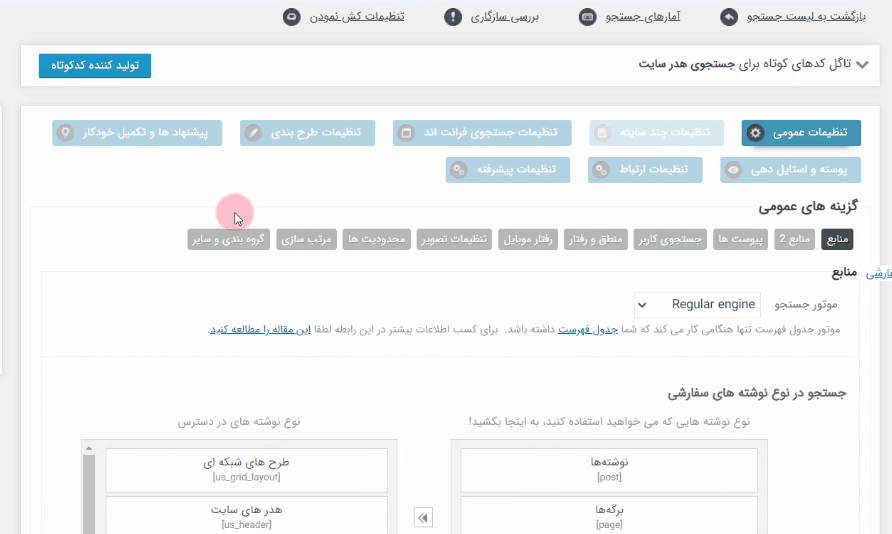892x534 pixels.
Task: Open تنظیمات پیشرفته settings section
Action: pyautogui.click(x=507, y=170)
